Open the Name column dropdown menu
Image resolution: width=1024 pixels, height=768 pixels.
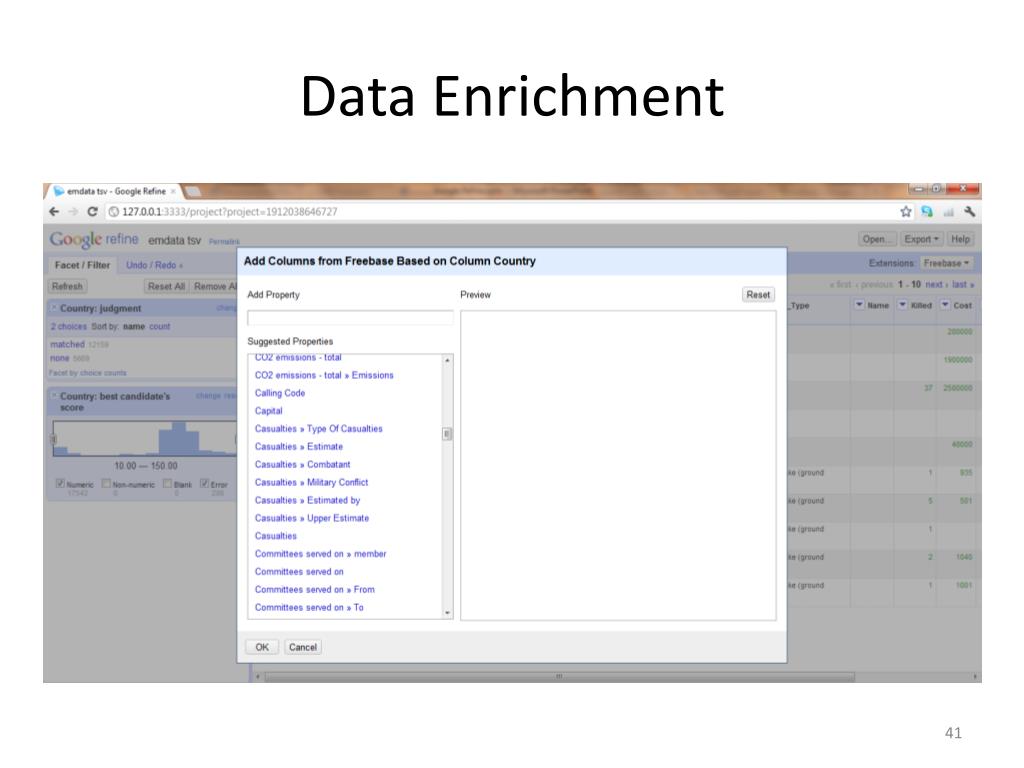[859, 305]
